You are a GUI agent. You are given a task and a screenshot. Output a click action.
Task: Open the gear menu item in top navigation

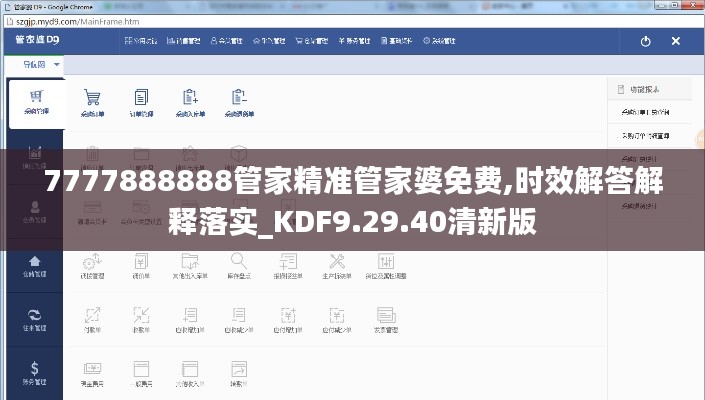click(x=444, y=41)
